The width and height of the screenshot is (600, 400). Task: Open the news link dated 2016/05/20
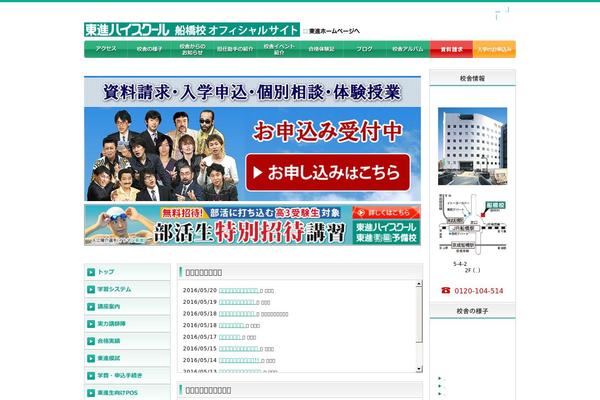(x=239, y=291)
